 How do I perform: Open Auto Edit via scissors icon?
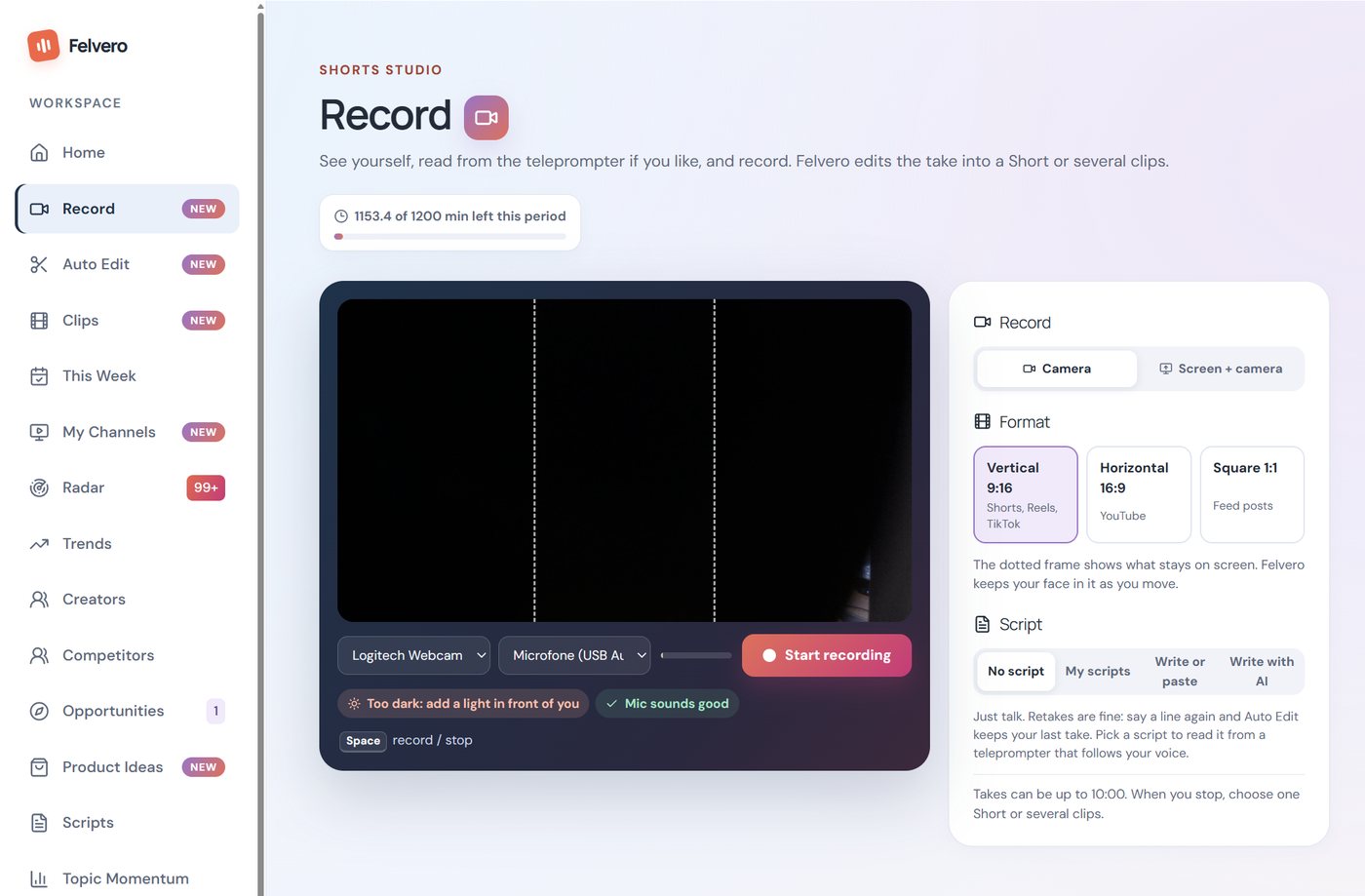(39, 264)
